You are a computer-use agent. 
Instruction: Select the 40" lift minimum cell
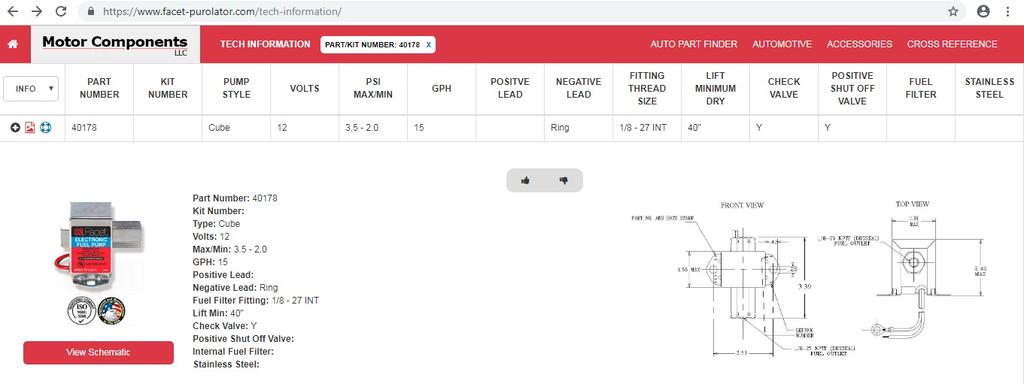coord(715,128)
